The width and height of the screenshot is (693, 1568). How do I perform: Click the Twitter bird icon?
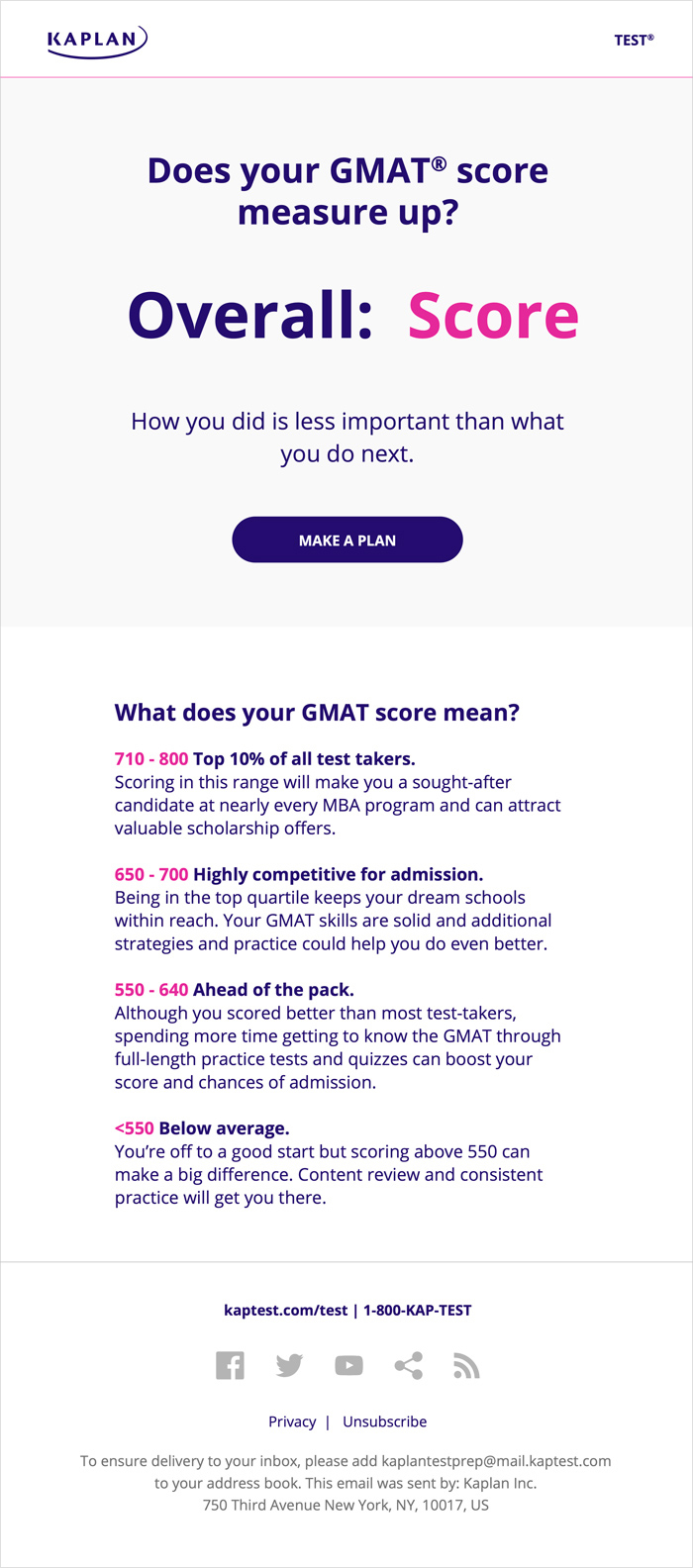289,1366
